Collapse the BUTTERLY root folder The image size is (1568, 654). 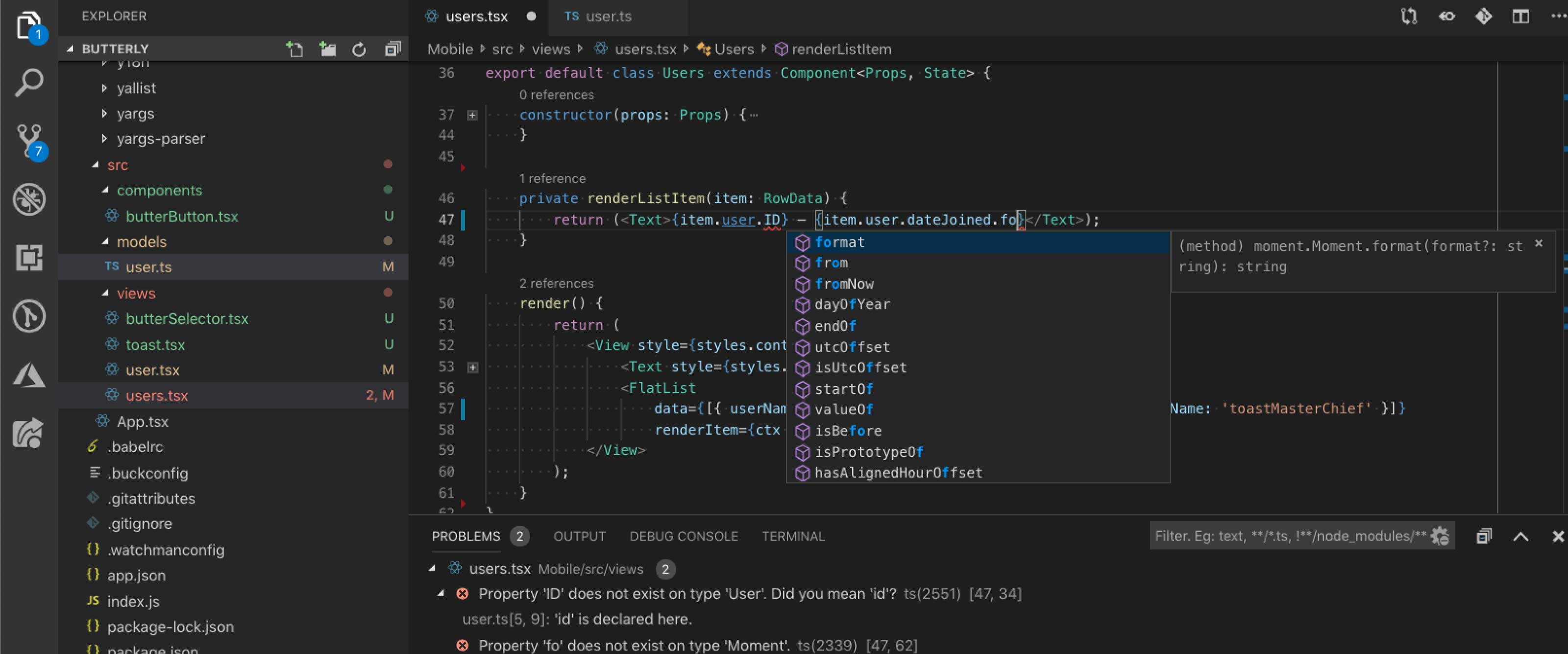pos(70,48)
